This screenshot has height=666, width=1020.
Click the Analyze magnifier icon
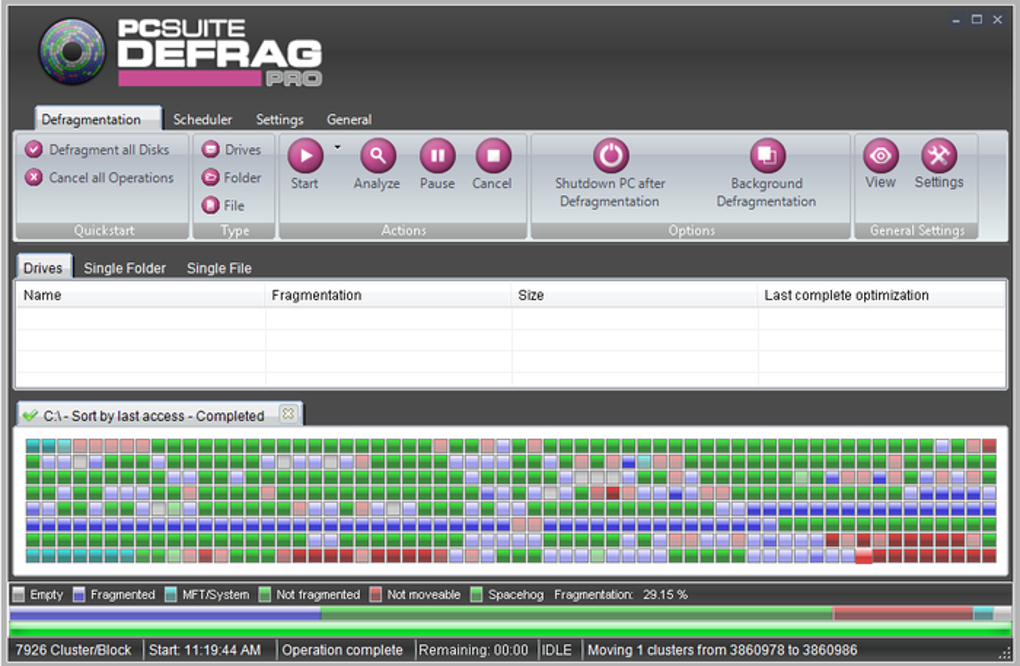tap(376, 156)
